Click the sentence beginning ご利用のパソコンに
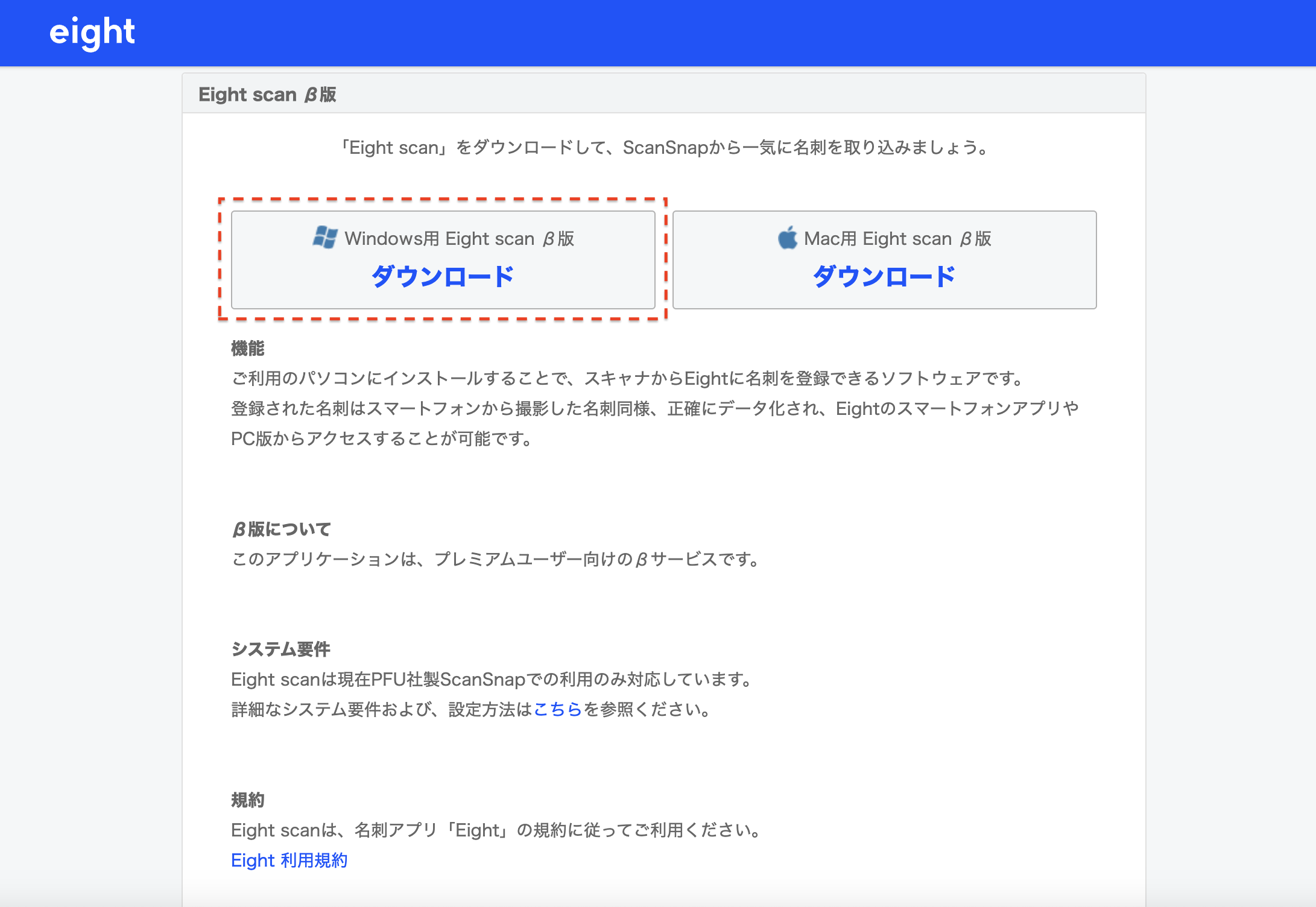 [628, 379]
